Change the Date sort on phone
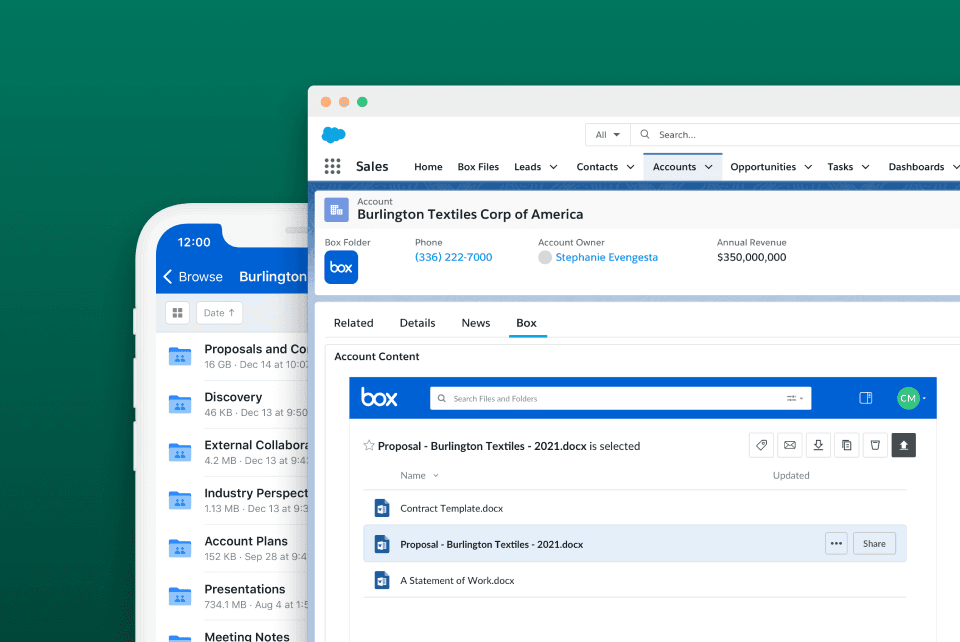The image size is (960, 642). point(220,313)
